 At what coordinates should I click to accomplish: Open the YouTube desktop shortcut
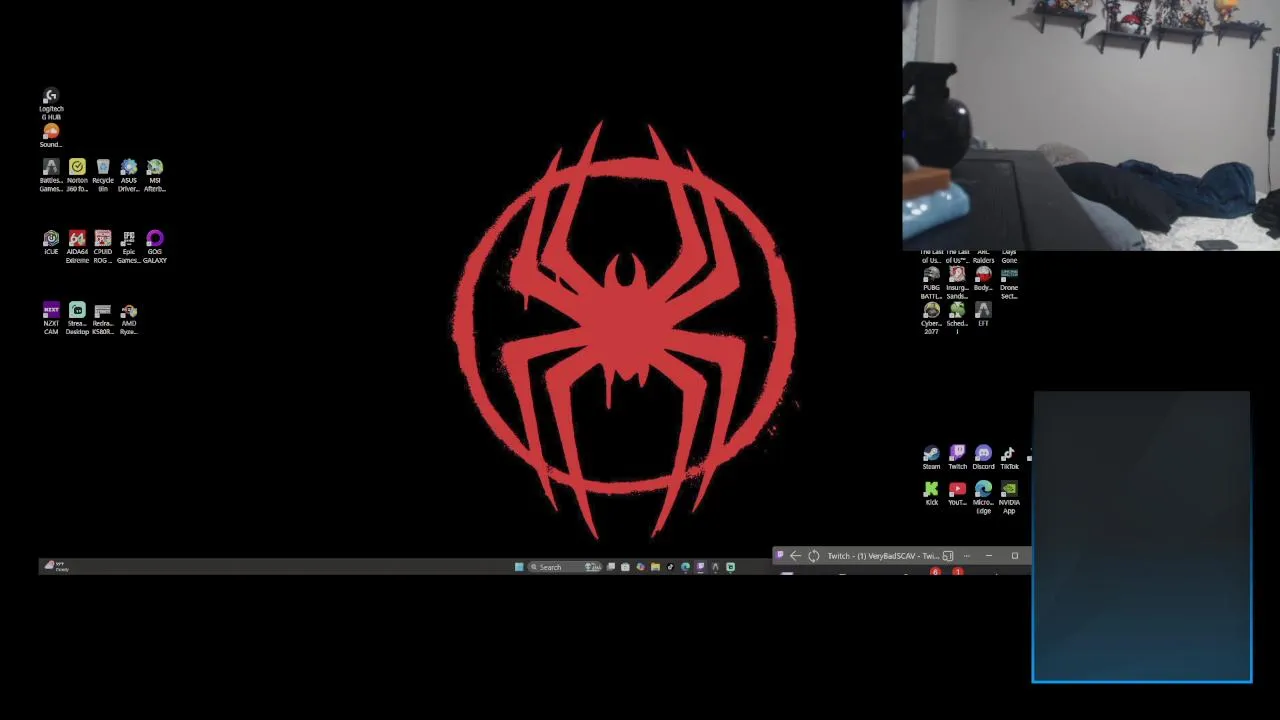(958, 494)
